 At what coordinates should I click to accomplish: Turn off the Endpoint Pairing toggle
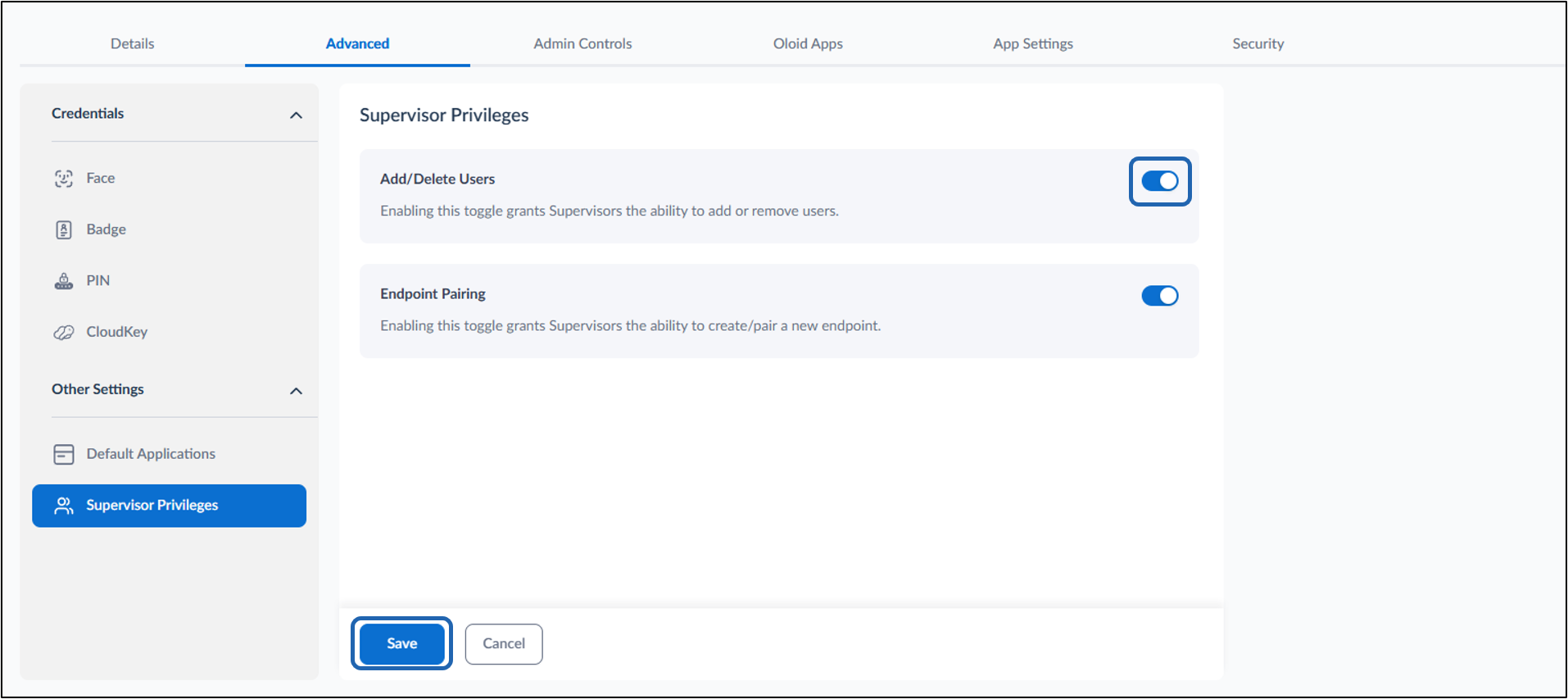click(1160, 296)
